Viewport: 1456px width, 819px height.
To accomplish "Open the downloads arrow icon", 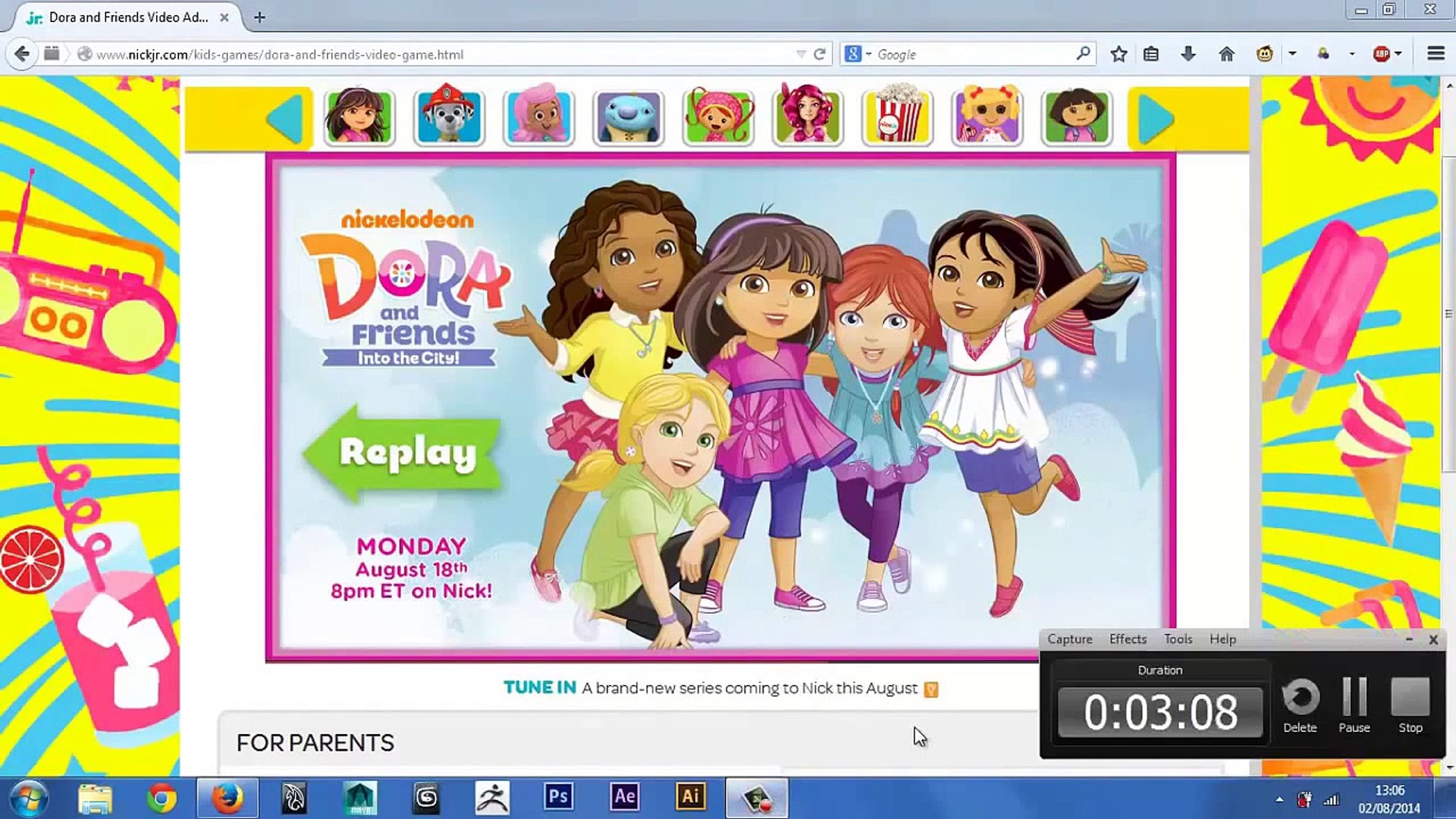I will tap(1188, 54).
